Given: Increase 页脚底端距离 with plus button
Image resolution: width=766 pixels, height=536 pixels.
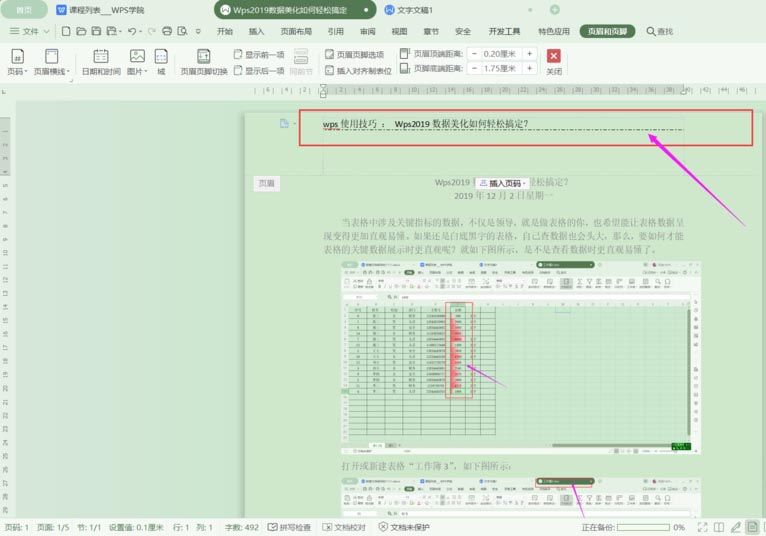Looking at the screenshot, I should (x=530, y=68).
